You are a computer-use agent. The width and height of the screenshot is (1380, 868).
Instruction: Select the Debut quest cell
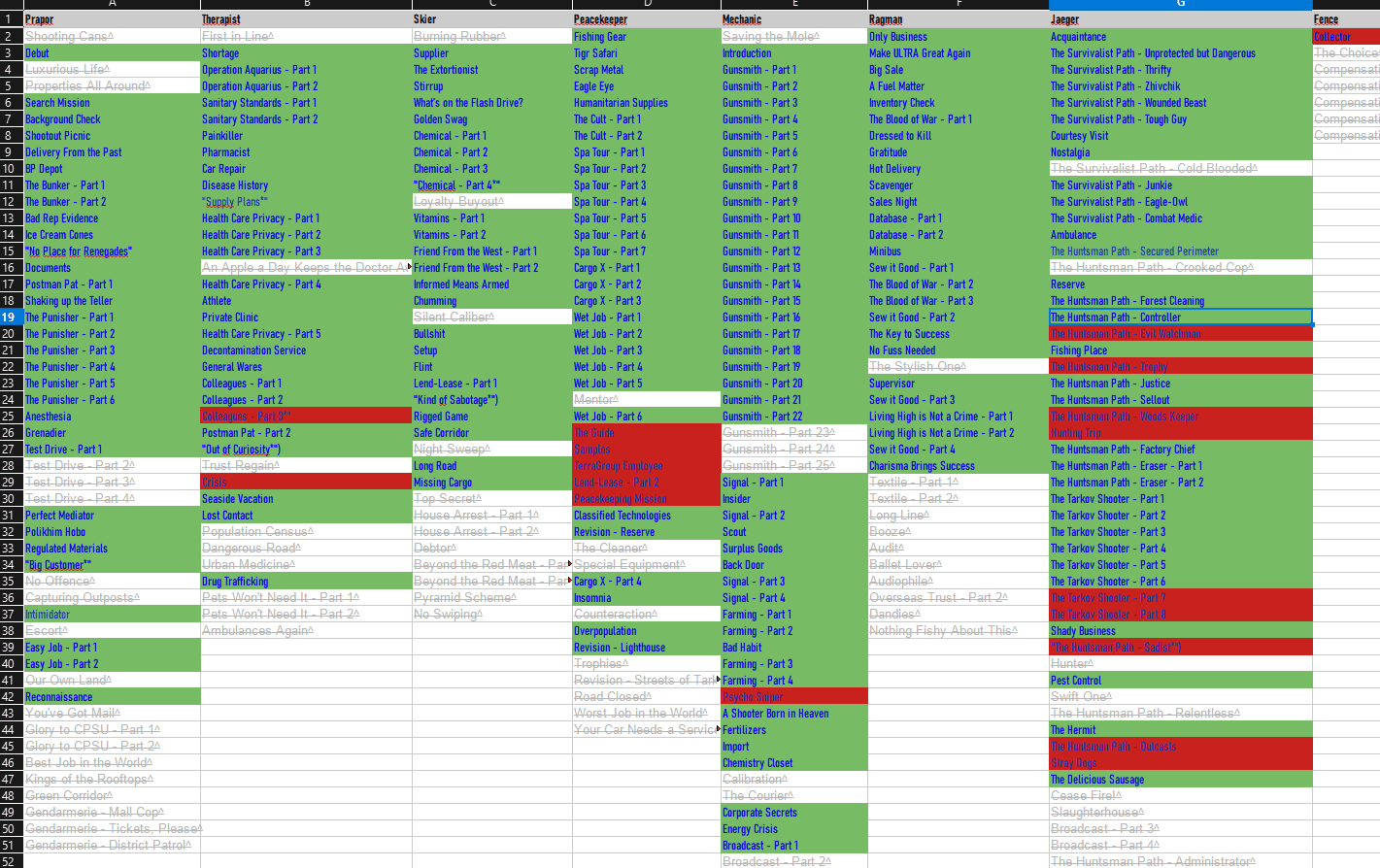click(x=112, y=53)
